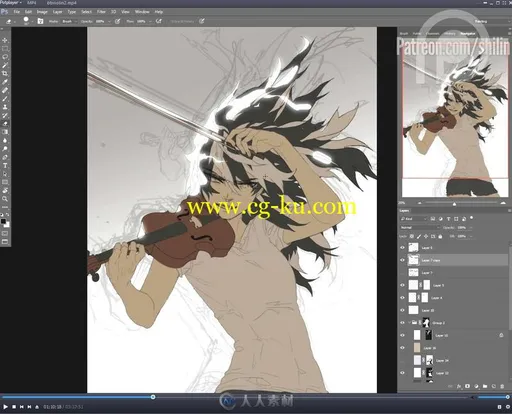
Task: Select the History Brush tool
Action: tap(5, 115)
